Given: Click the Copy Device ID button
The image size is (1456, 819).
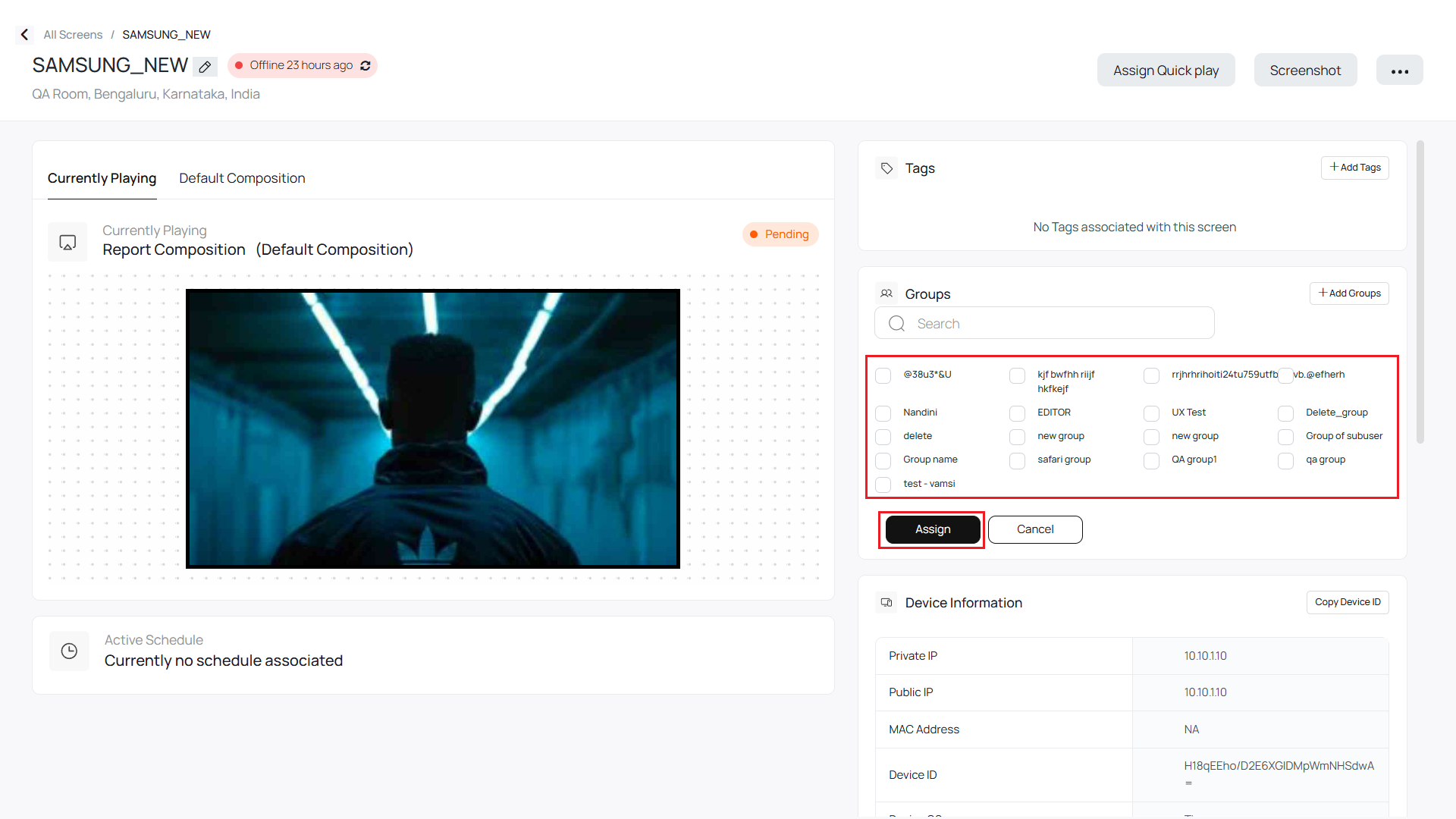Looking at the screenshot, I should (1348, 602).
